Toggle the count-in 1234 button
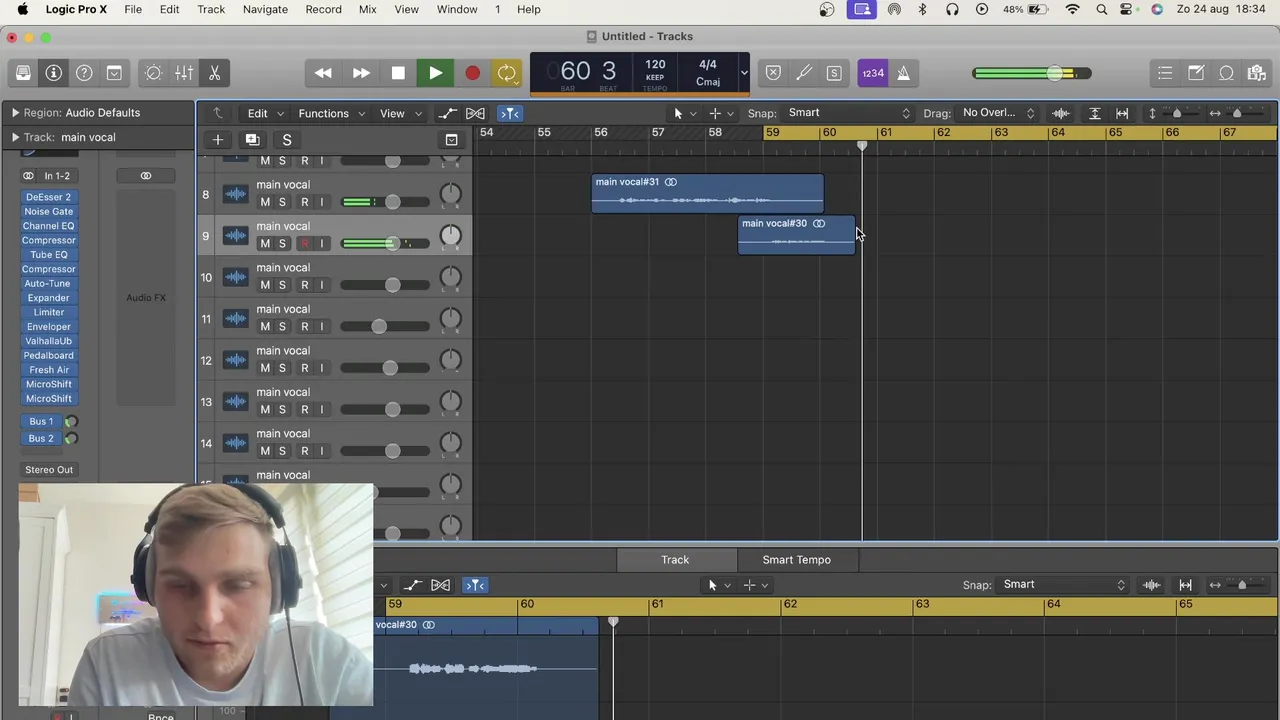 pos(873,73)
